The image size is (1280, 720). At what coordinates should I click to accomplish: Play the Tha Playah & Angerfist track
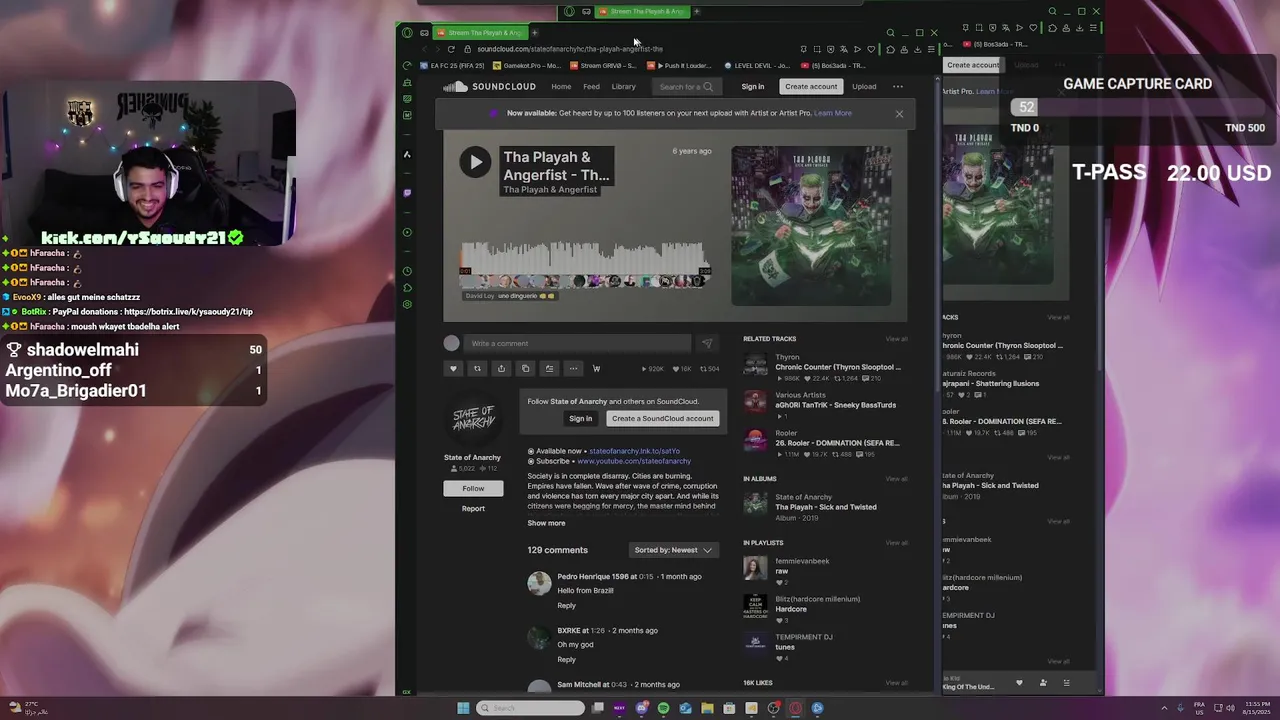click(475, 162)
